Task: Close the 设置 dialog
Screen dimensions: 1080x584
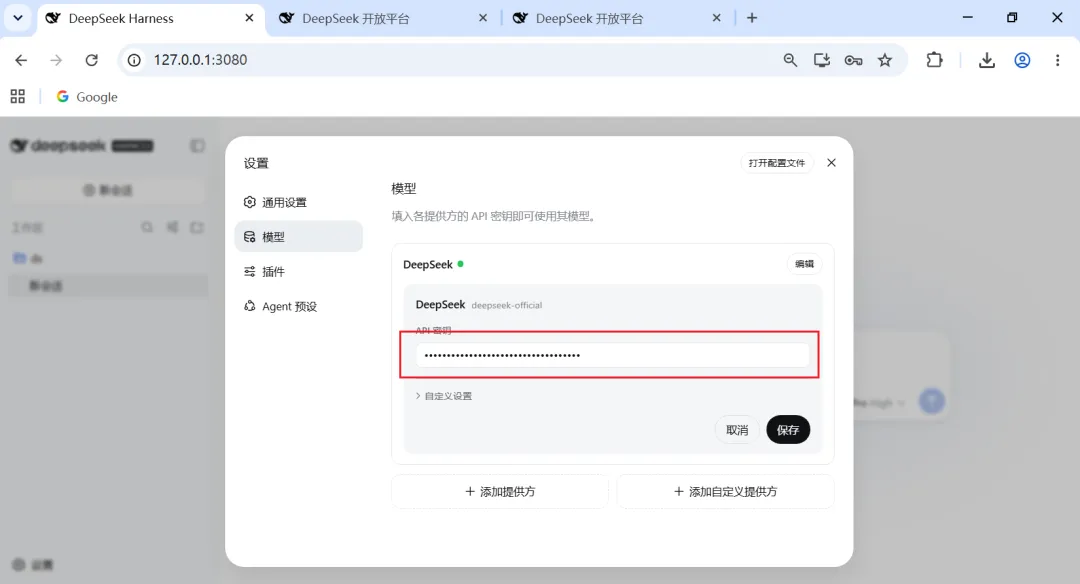Action: tap(831, 163)
